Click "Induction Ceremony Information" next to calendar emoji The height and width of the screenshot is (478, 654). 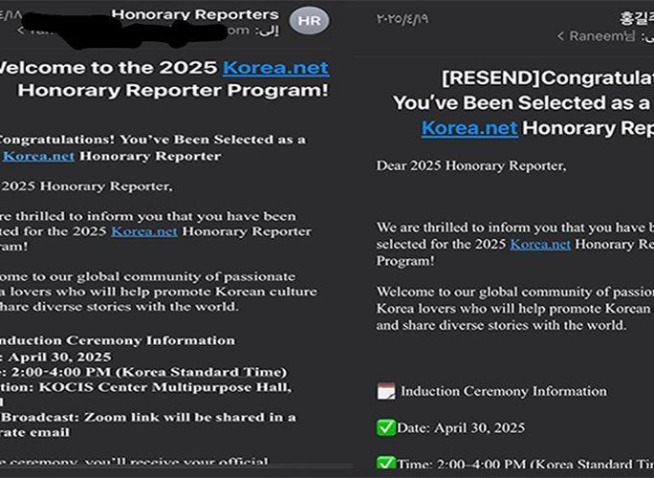tap(504, 391)
